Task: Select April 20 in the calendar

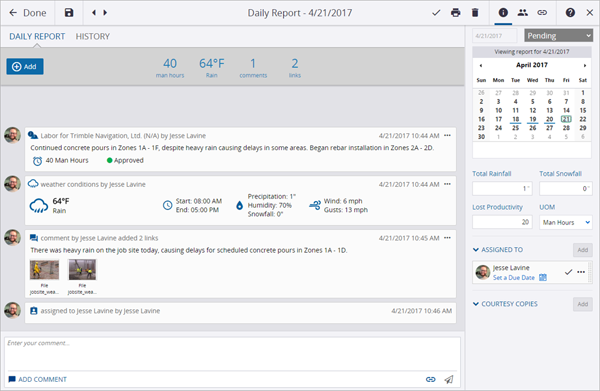Action: (x=549, y=119)
